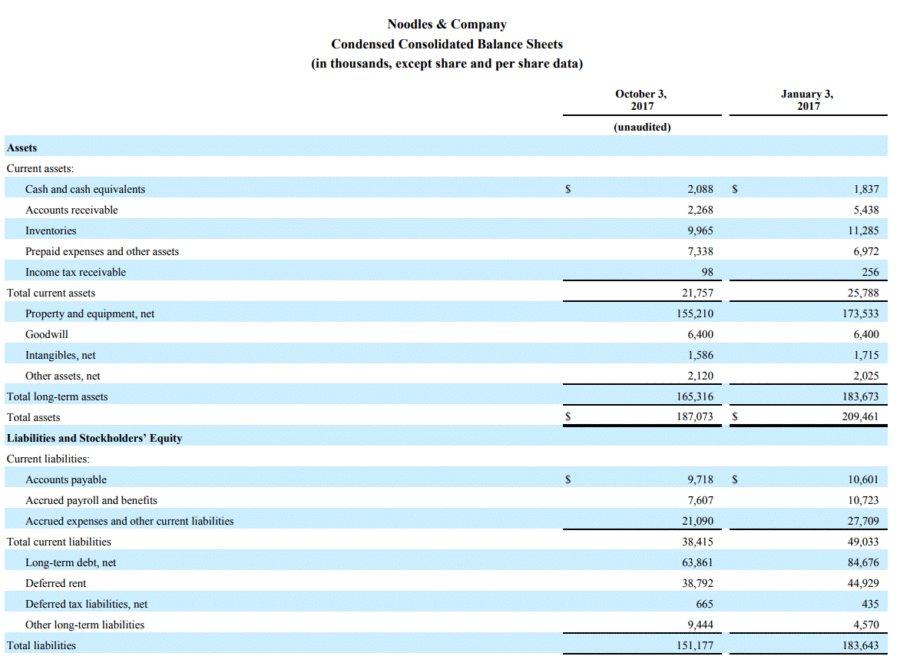Select the 'Long-term debt, net' label

(71, 563)
